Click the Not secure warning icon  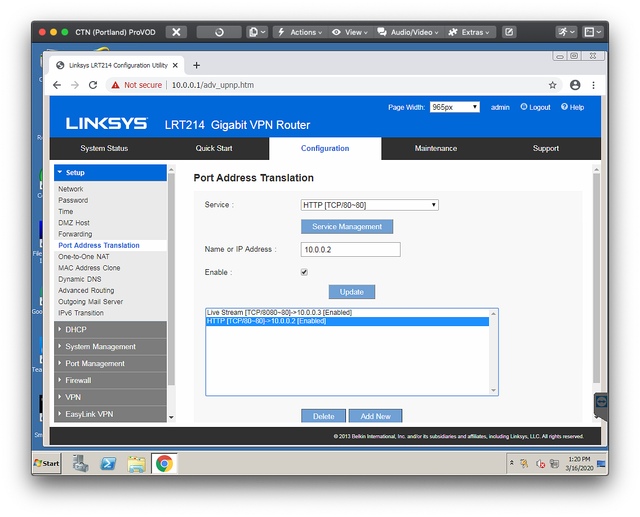tap(116, 85)
